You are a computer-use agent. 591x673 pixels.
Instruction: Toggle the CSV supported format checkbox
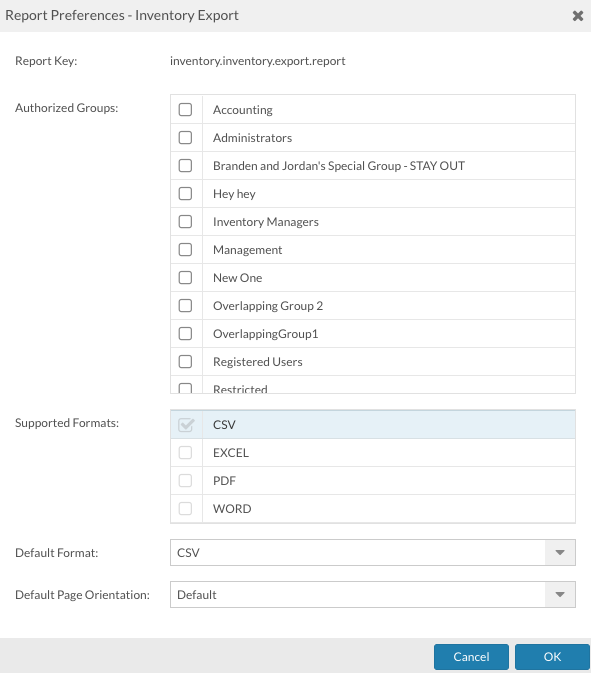click(186, 424)
